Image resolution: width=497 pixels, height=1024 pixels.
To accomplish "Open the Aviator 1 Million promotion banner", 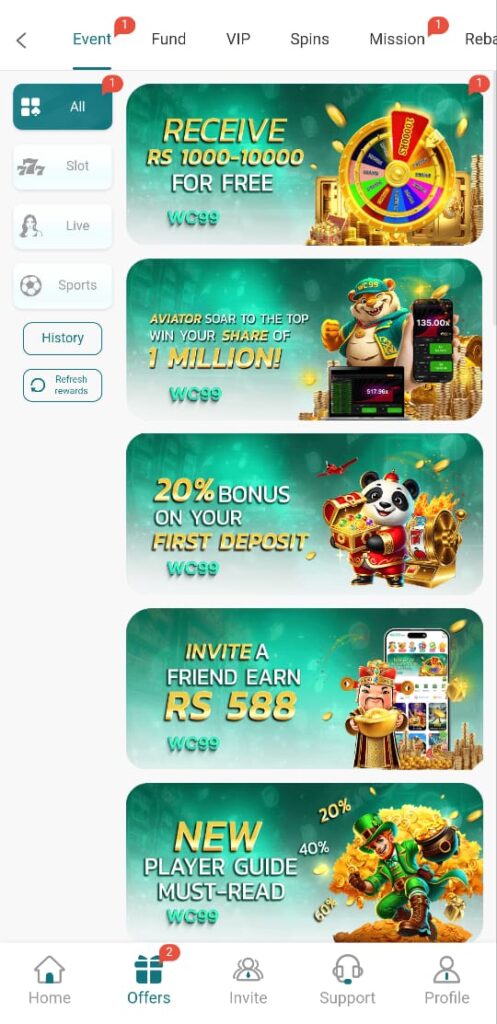I will click(x=304, y=340).
